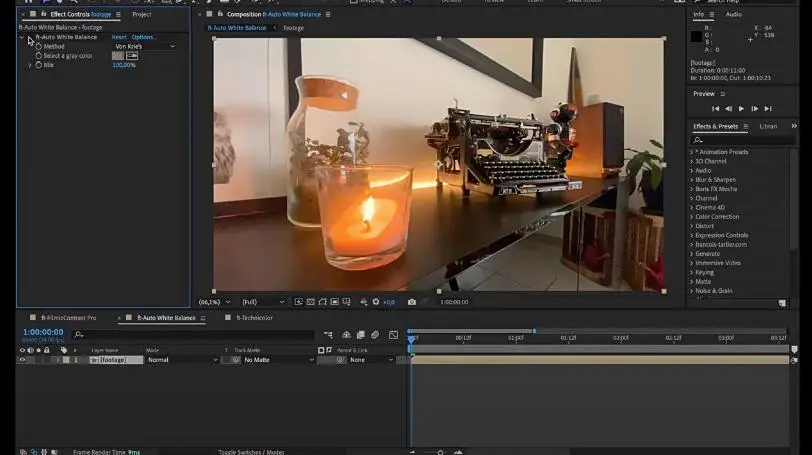Viewport: 812px width, 455px height.
Task: Jump to first frame in Preview panel
Action: point(715,108)
